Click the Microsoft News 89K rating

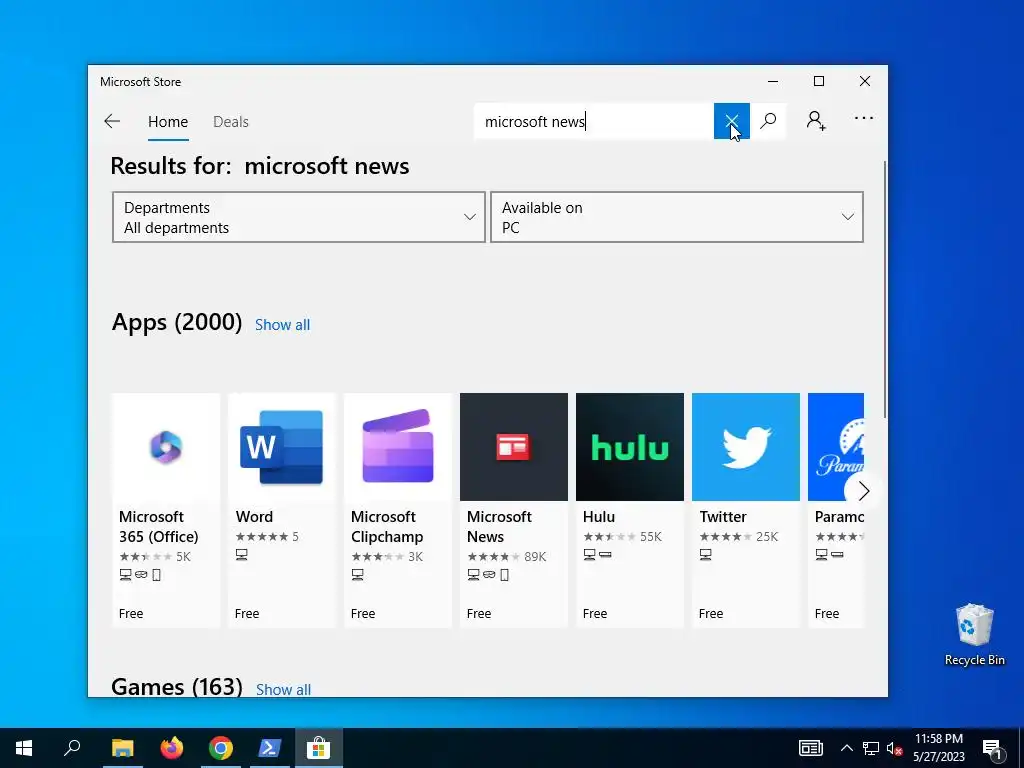click(507, 556)
